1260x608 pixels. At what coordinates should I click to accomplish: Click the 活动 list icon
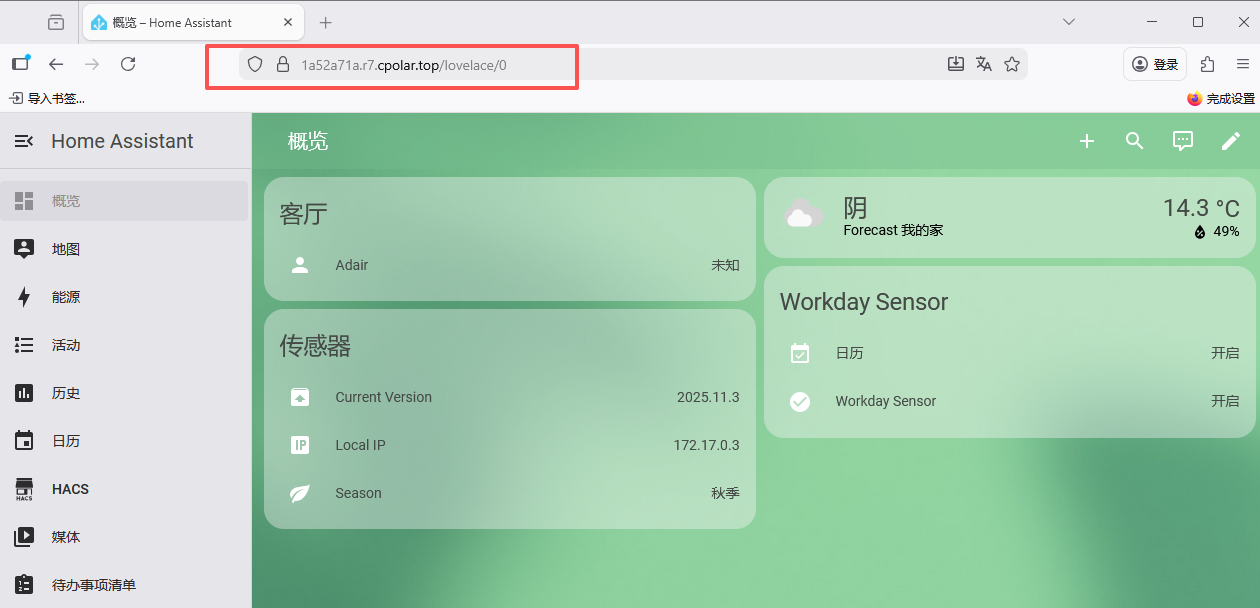coord(24,345)
